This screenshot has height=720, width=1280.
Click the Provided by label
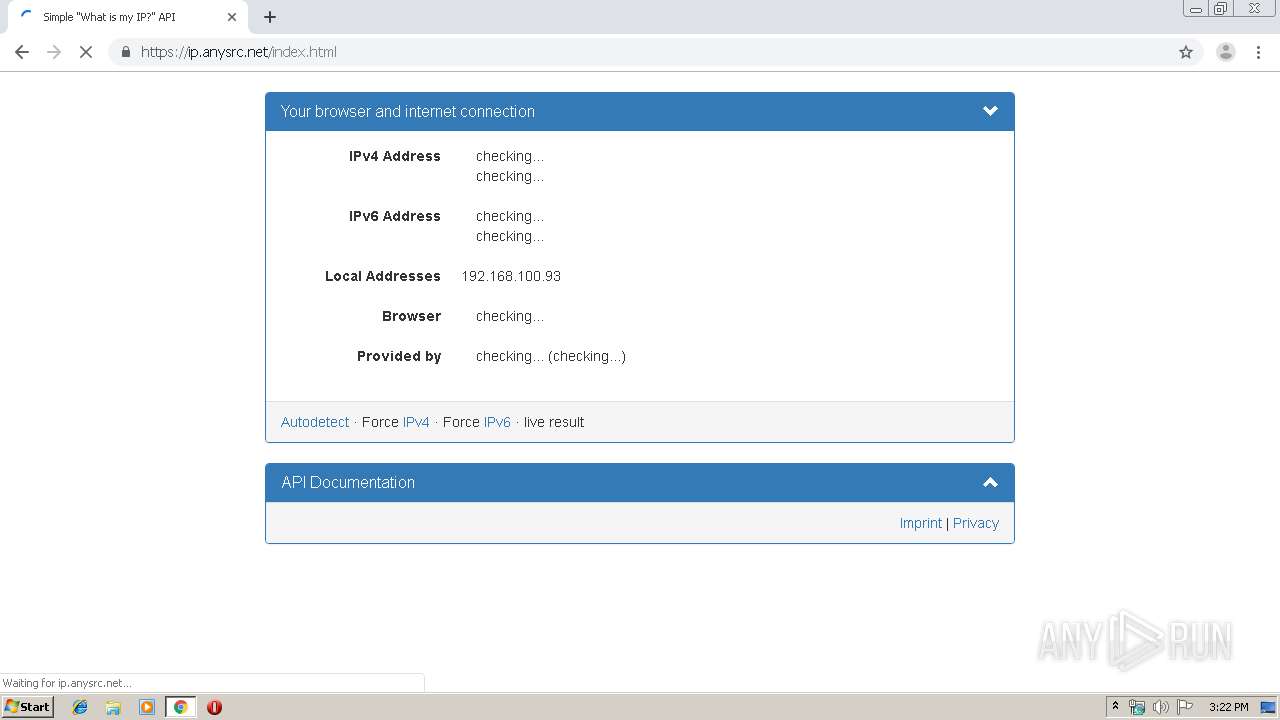point(399,356)
